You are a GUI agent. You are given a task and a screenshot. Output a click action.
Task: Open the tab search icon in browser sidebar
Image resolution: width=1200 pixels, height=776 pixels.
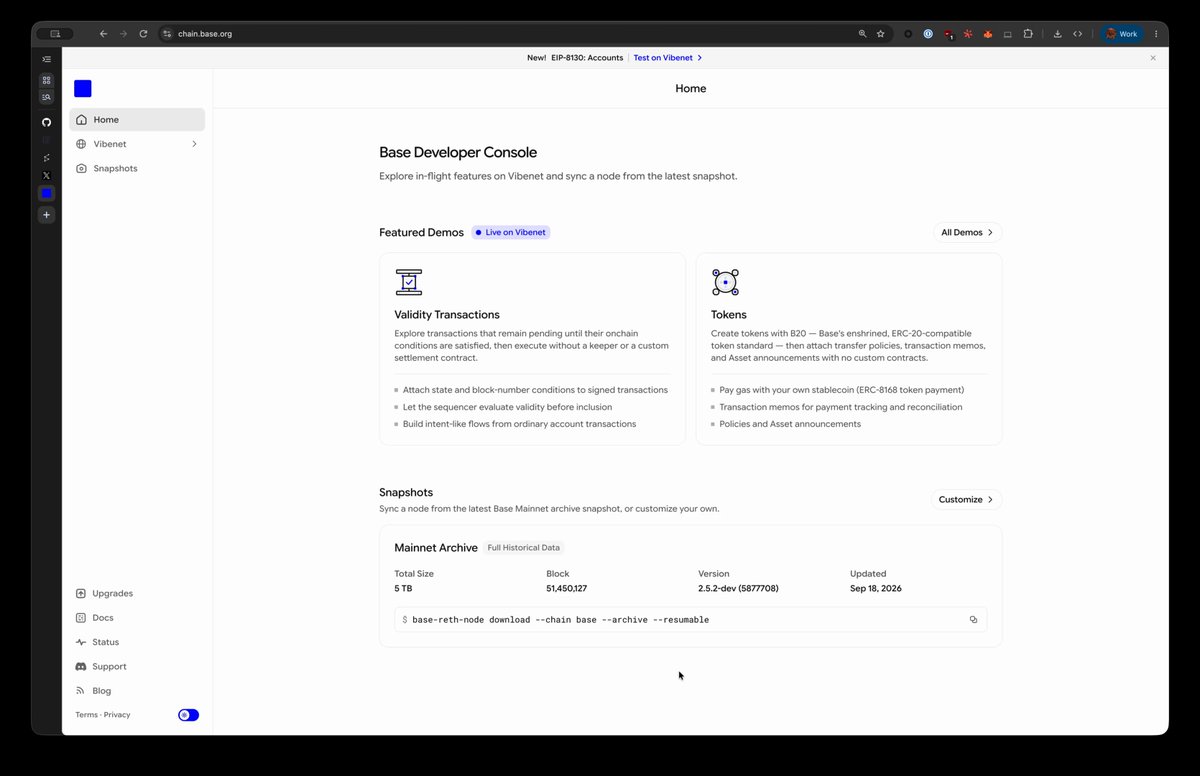(x=46, y=97)
